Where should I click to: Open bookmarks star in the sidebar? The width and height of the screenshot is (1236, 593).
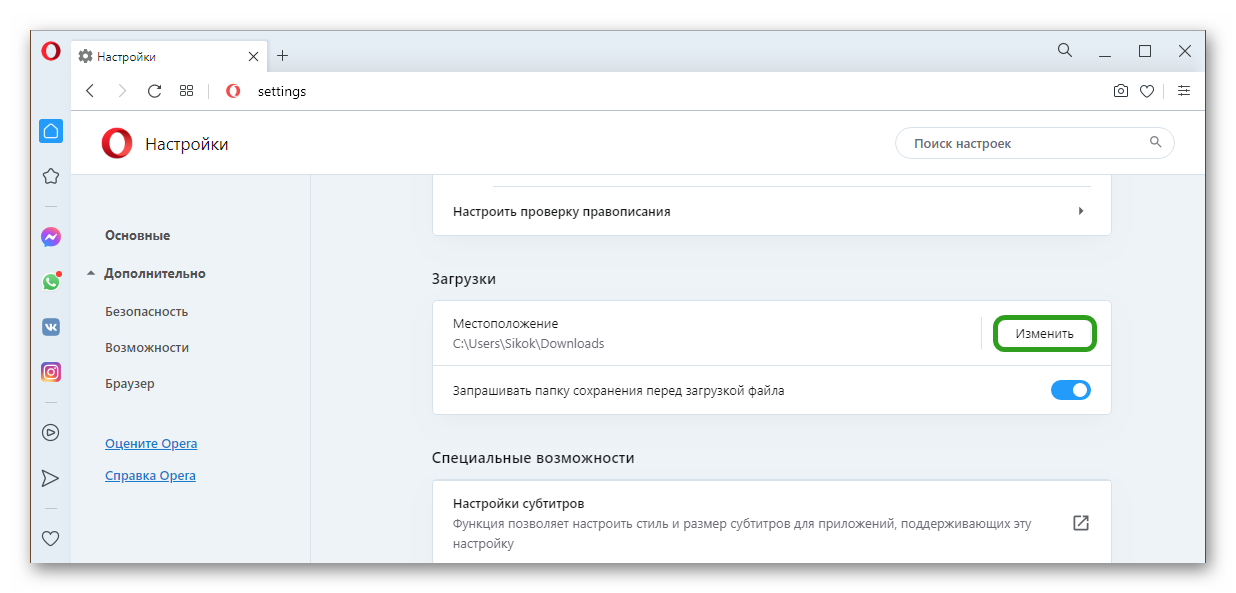pos(51,176)
